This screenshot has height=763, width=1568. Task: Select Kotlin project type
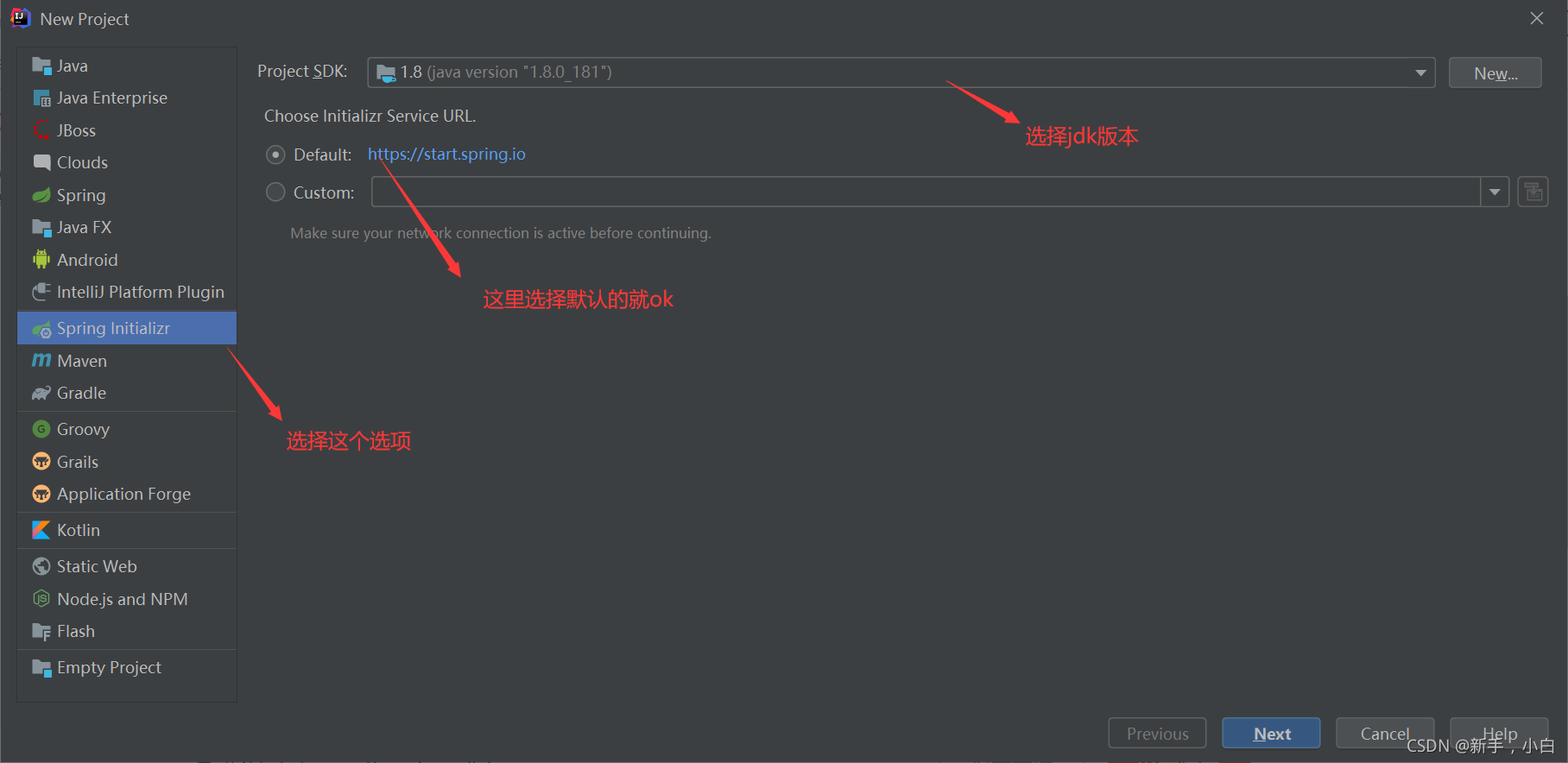pos(127,530)
